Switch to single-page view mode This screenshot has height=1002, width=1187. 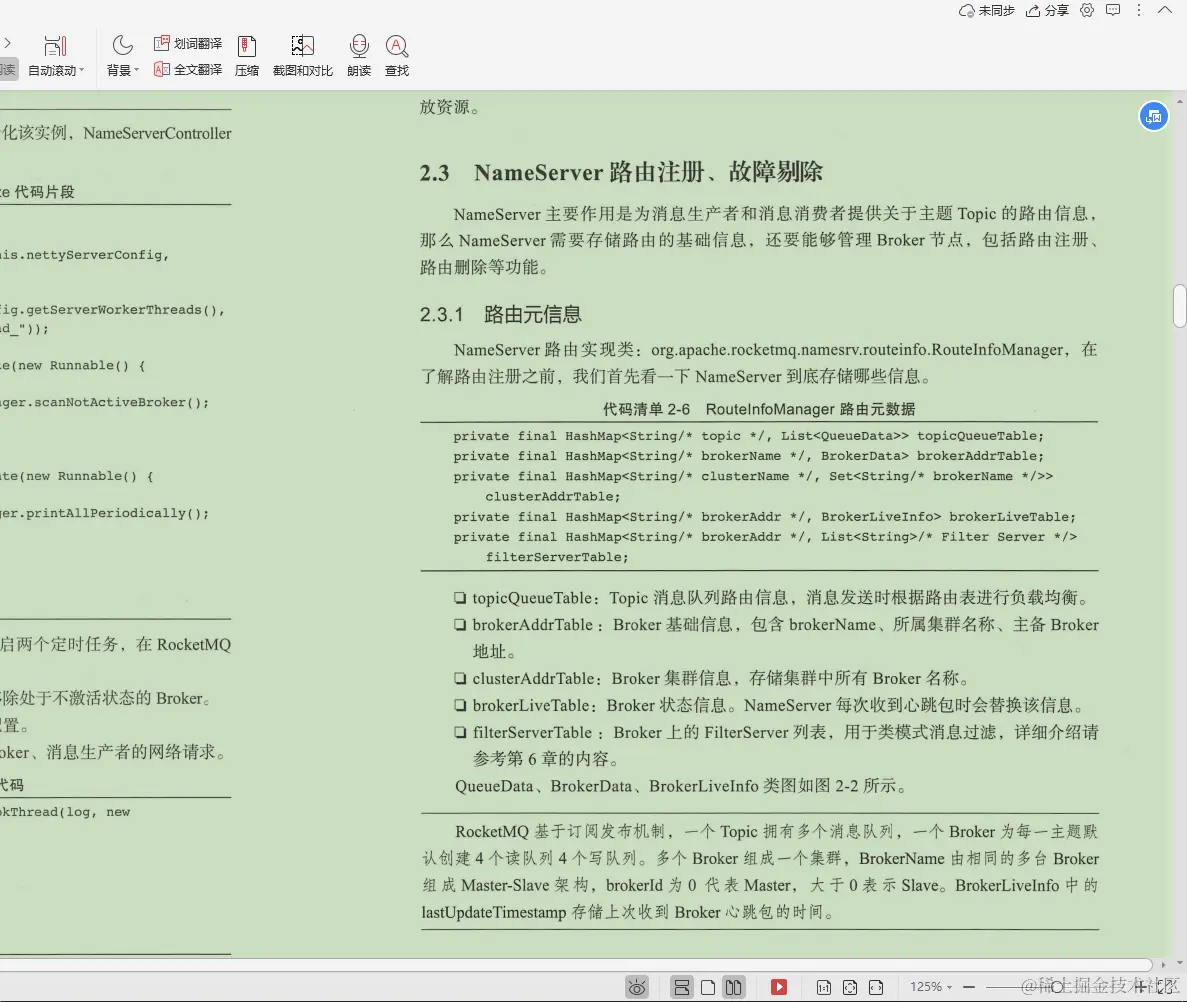(708, 987)
